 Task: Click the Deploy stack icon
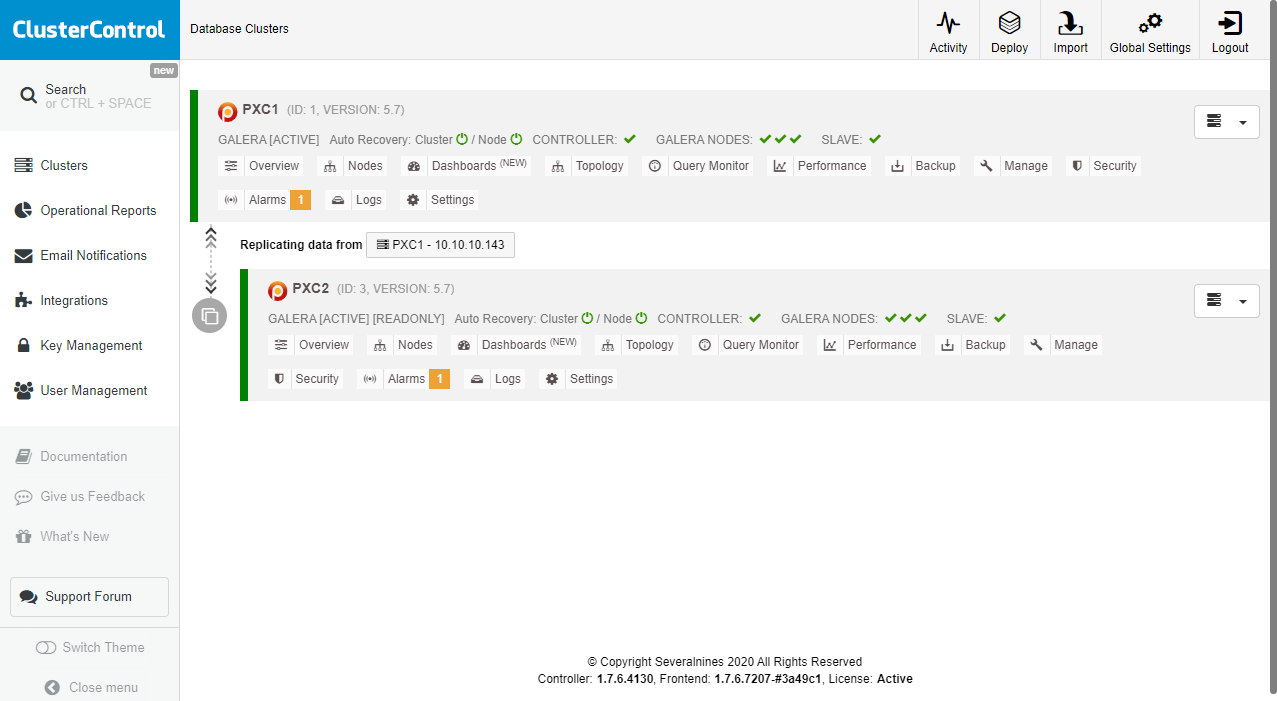[1010, 23]
